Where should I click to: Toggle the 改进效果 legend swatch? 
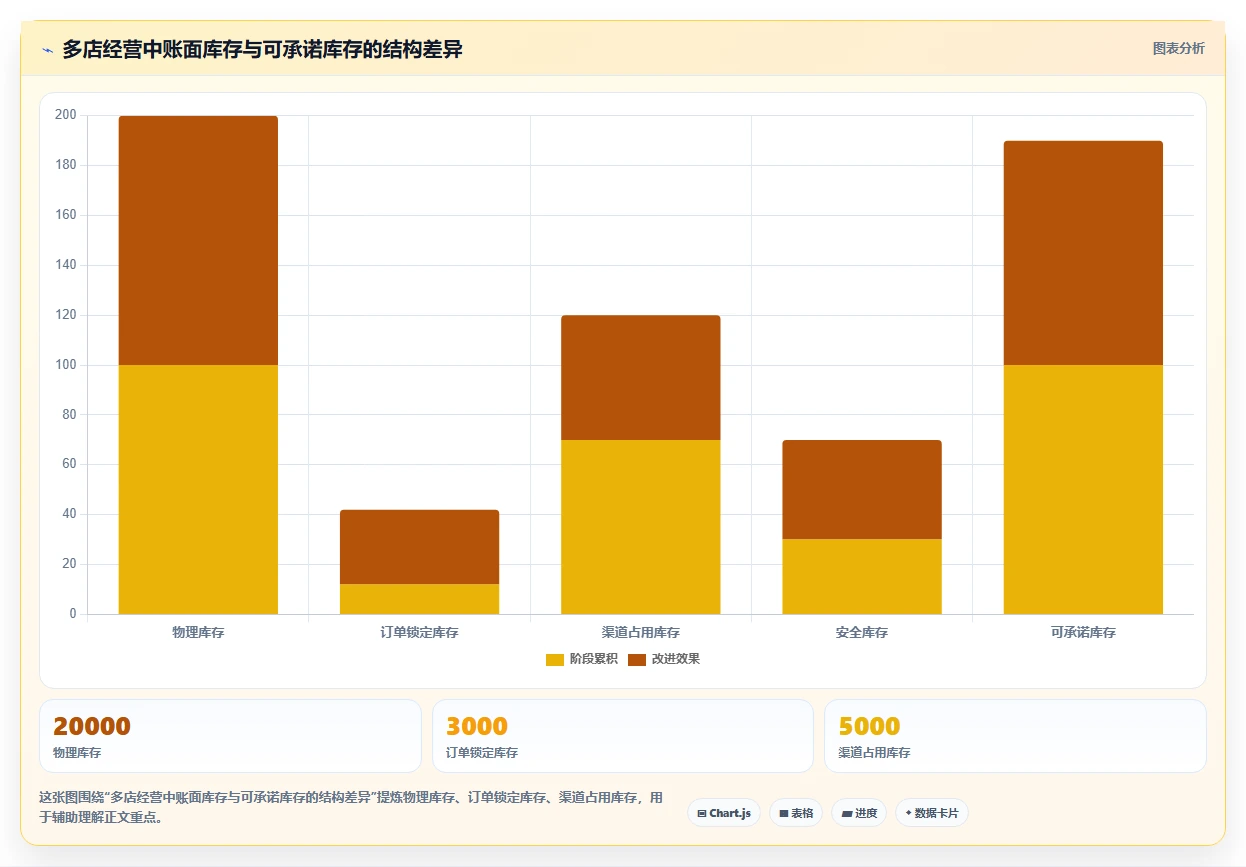(637, 659)
